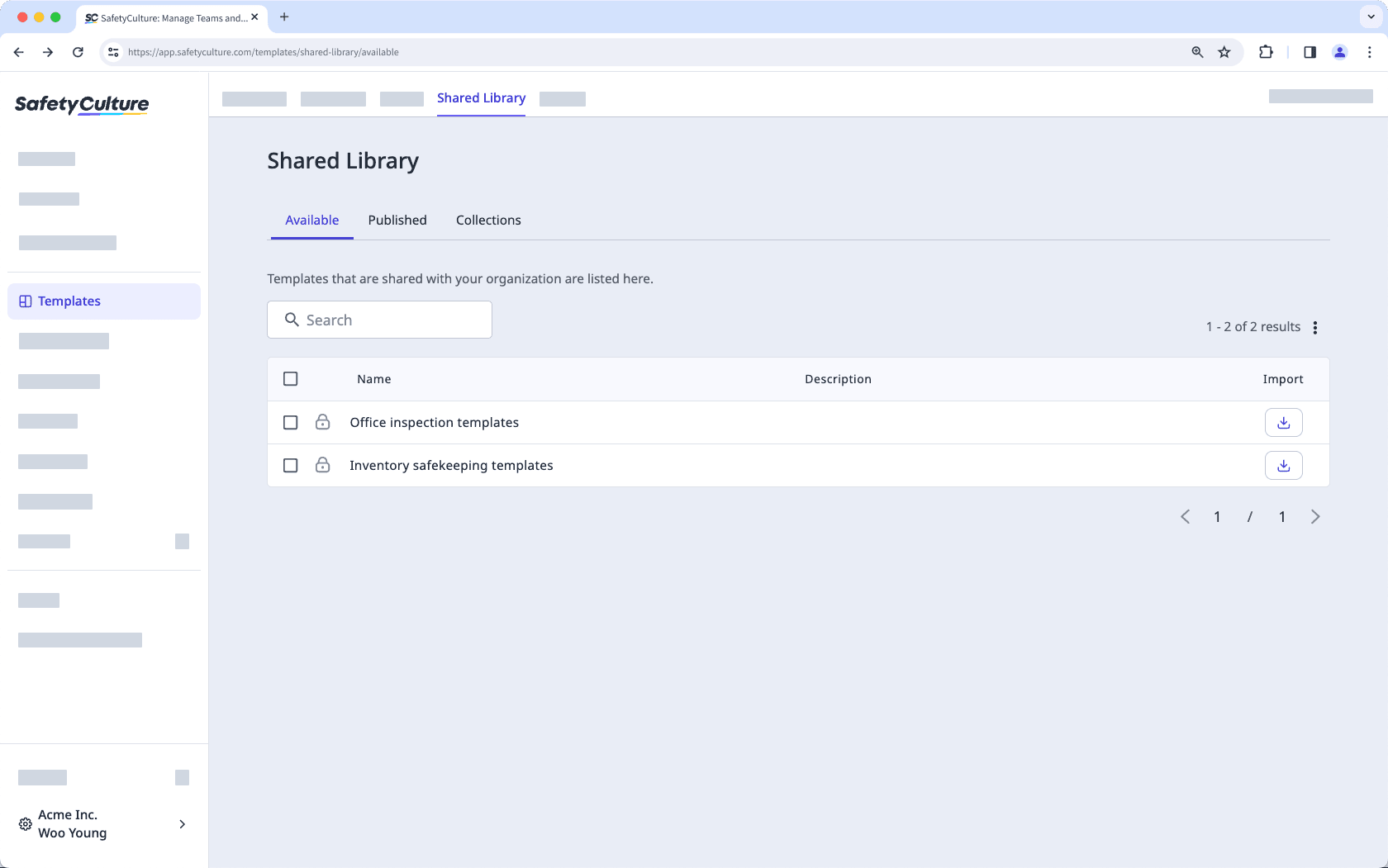Click the previous page chevron
Screen dimensions: 1388x868
[1185, 516]
